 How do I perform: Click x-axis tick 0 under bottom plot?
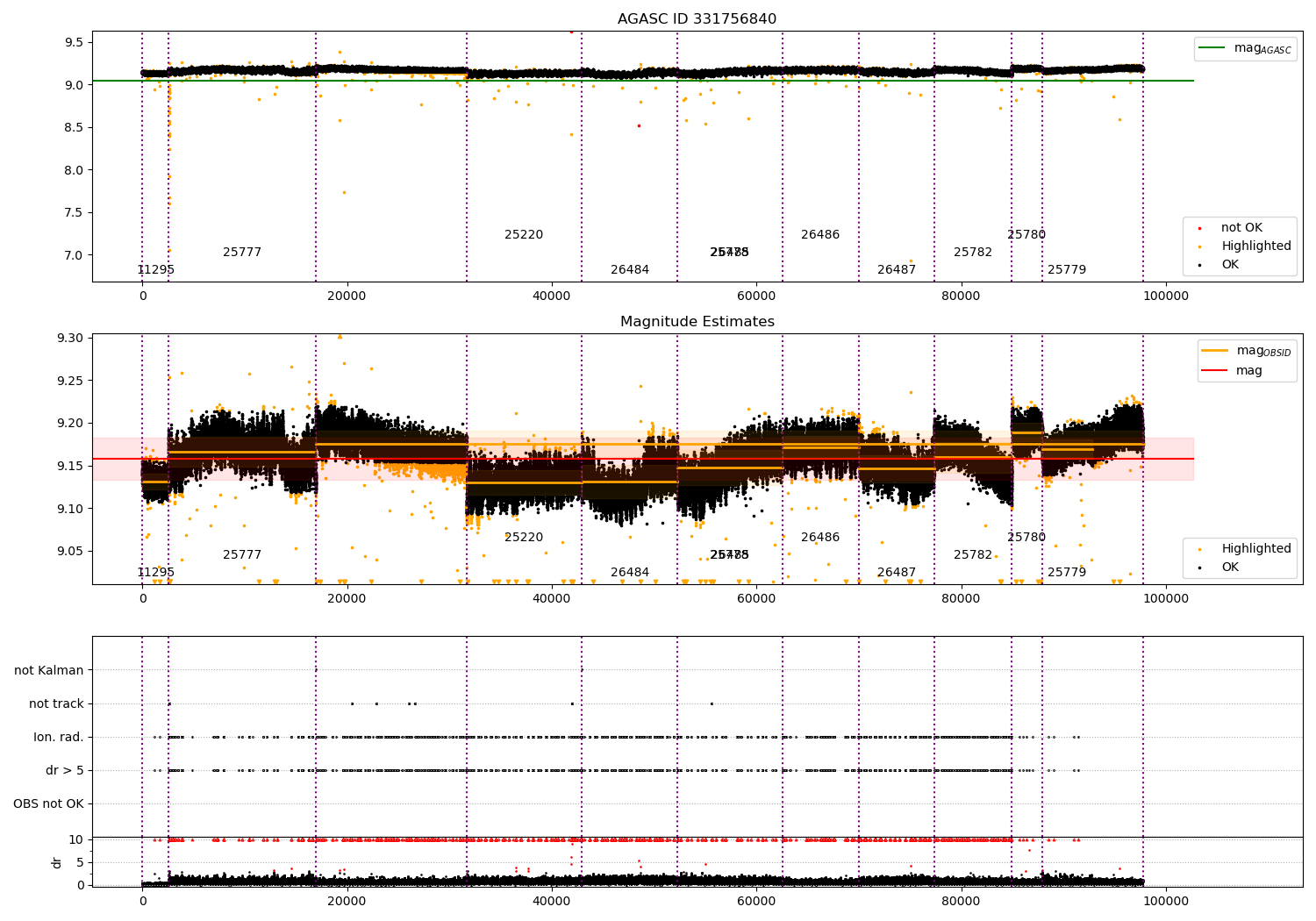tap(142, 902)
